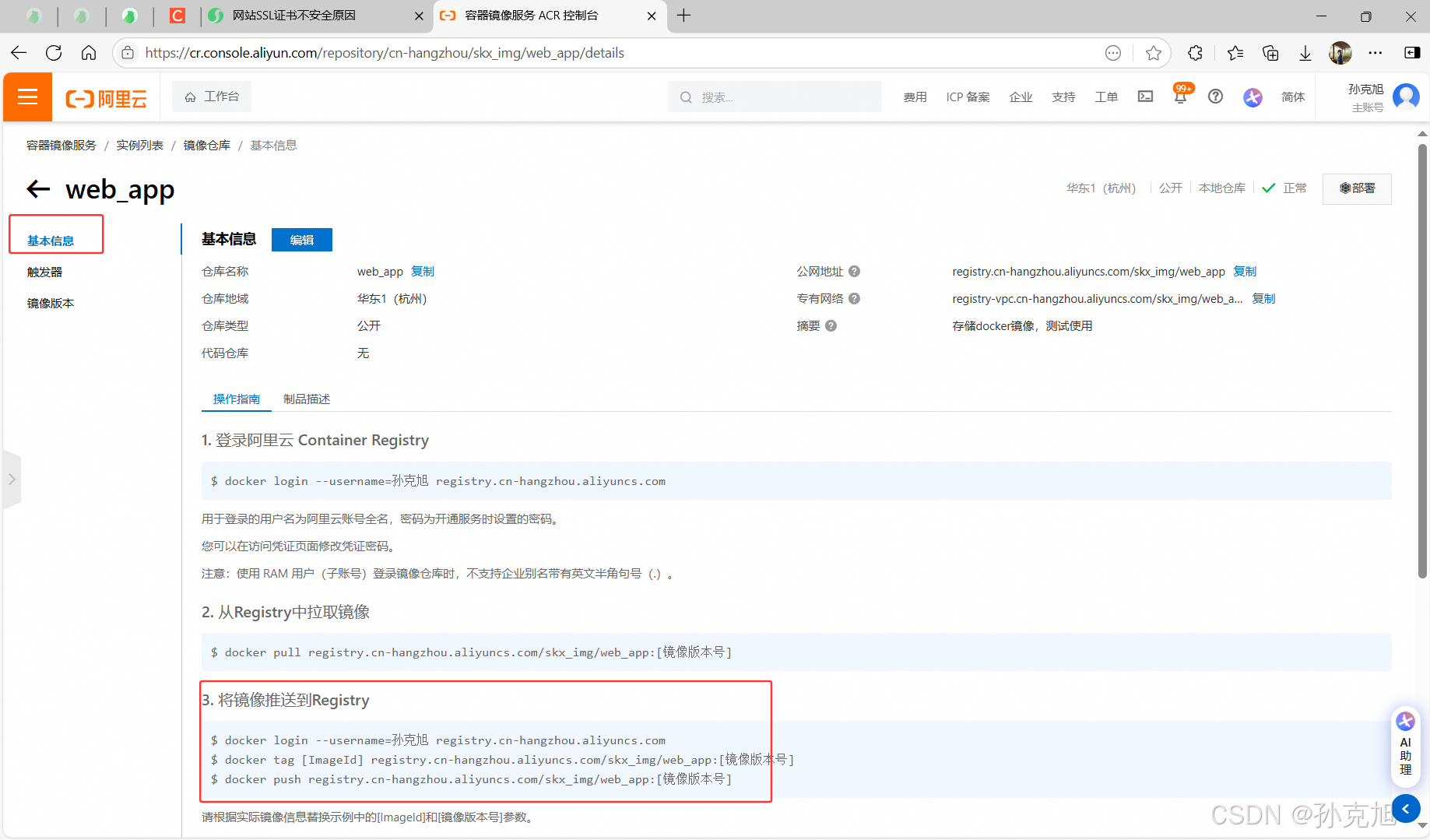Open browser favorites list icon
This screenshot has width=1430, height=840.
[x=1235, y=53]
